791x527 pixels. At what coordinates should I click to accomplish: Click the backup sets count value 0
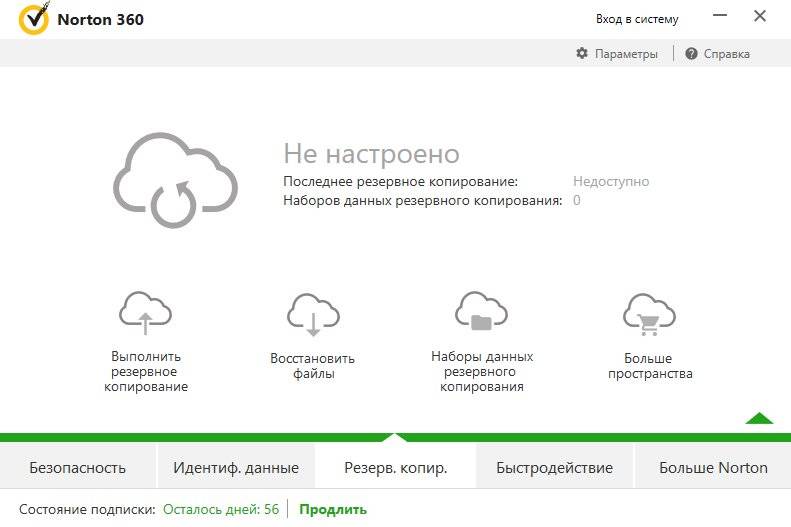click(577, 200)
